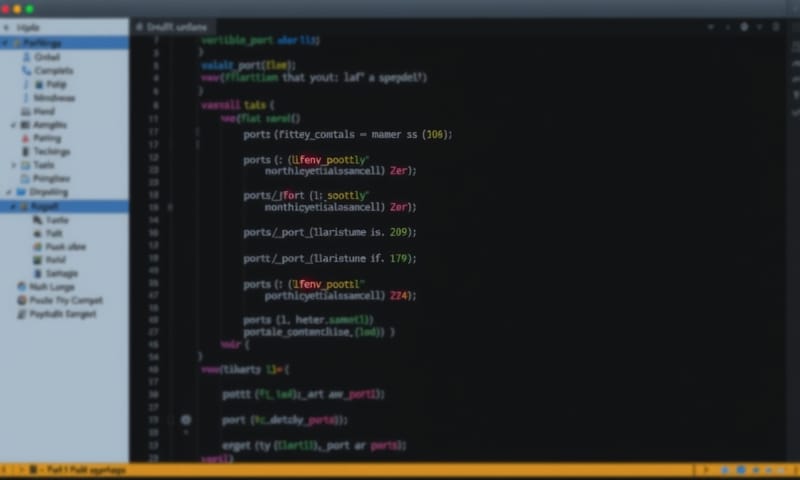Open the editor file tab above the code

tap(172, 27)
